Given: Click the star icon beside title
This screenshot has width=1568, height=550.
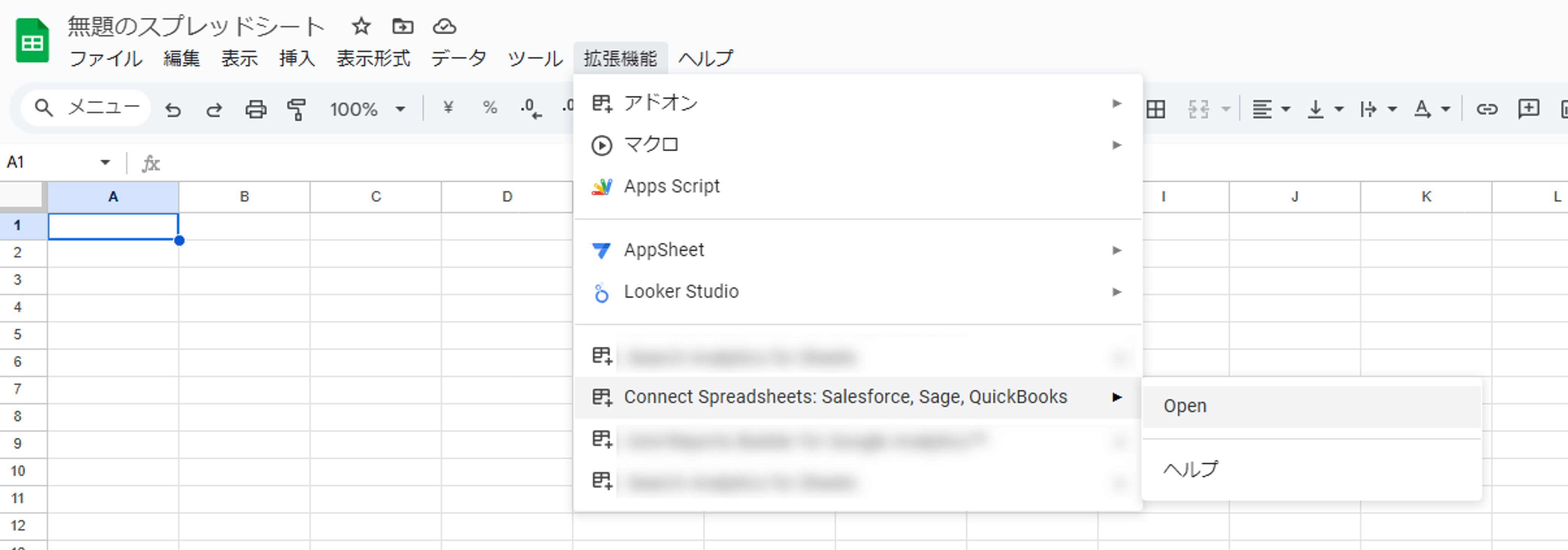Looking at the screenshot, I should tap(361, 26).
